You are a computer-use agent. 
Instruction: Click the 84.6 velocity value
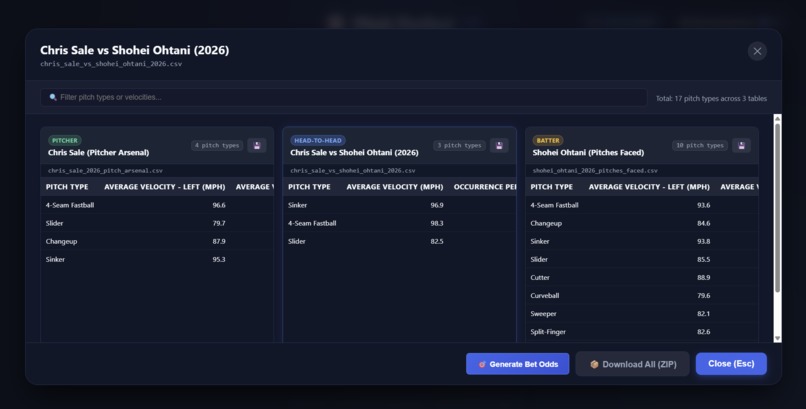(704, 223)
